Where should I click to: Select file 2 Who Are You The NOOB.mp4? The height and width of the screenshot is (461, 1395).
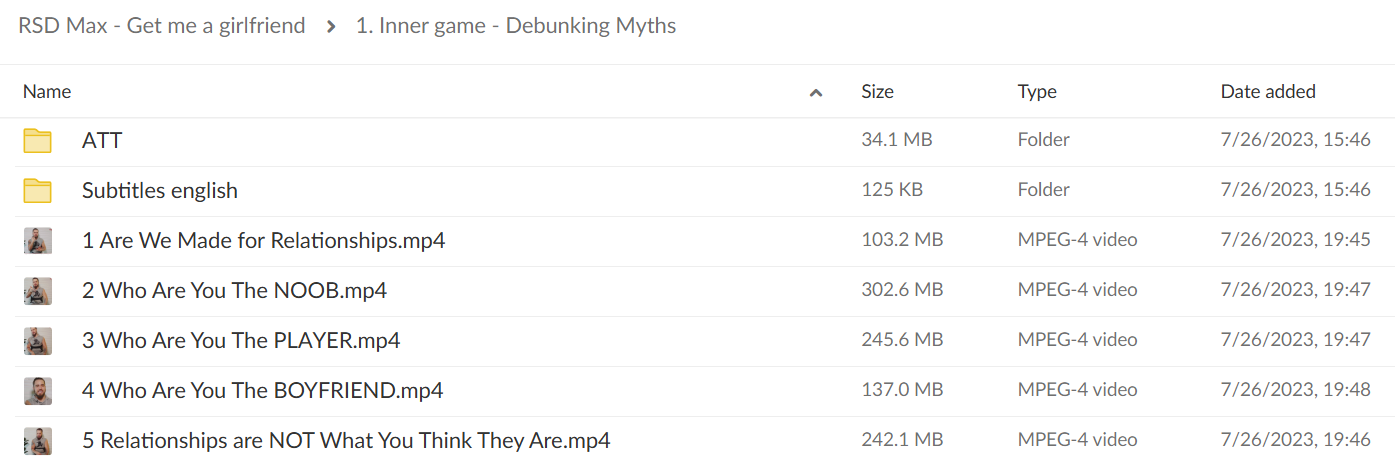click(234, 290)
